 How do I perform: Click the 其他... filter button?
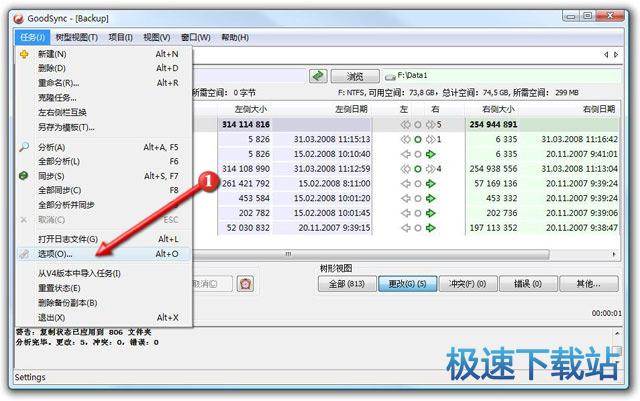point(589,283)
